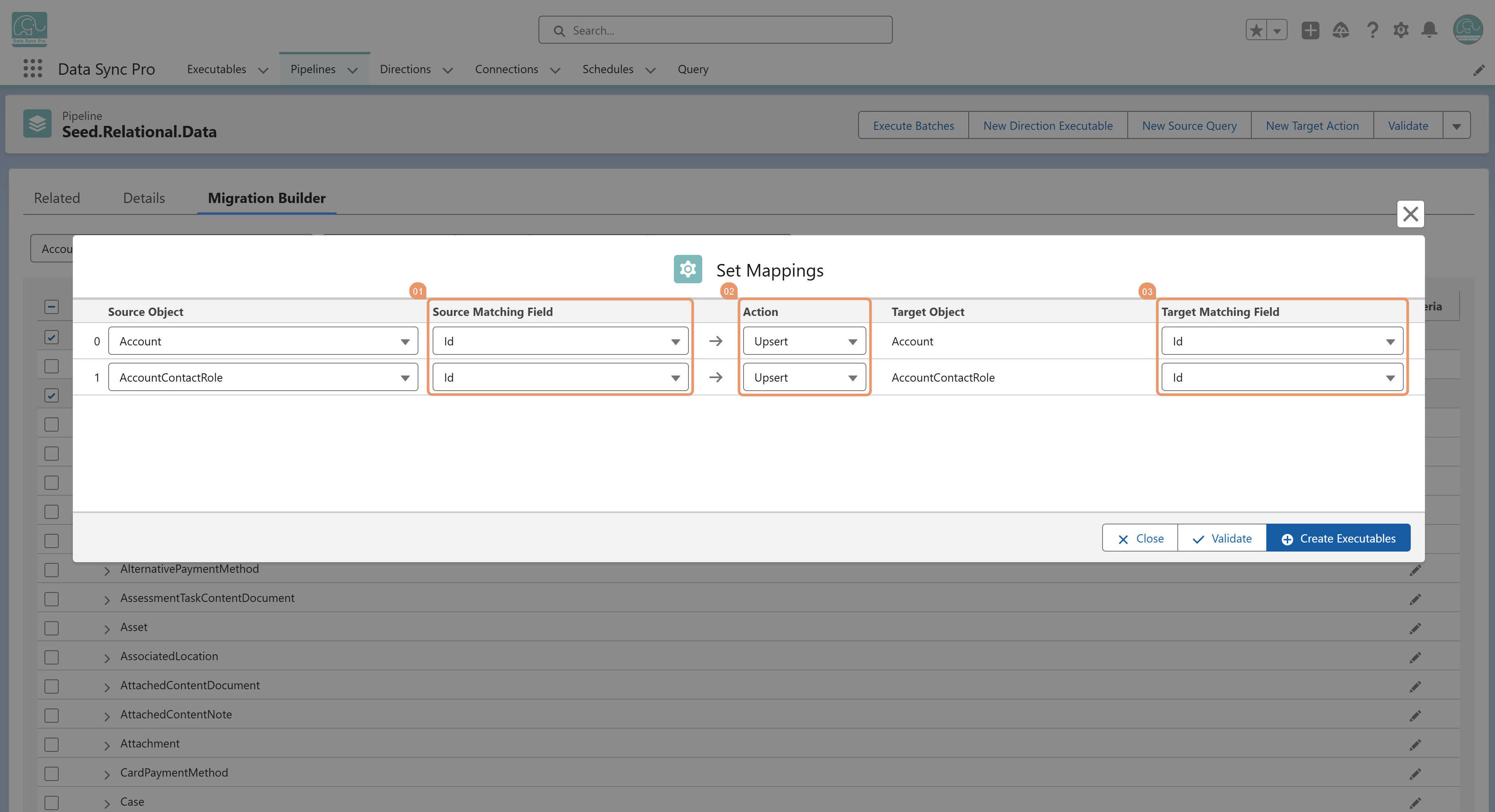Open Action dropdown for the Account row
Screen dimensions: 1495x812
(x=804, y=341)
